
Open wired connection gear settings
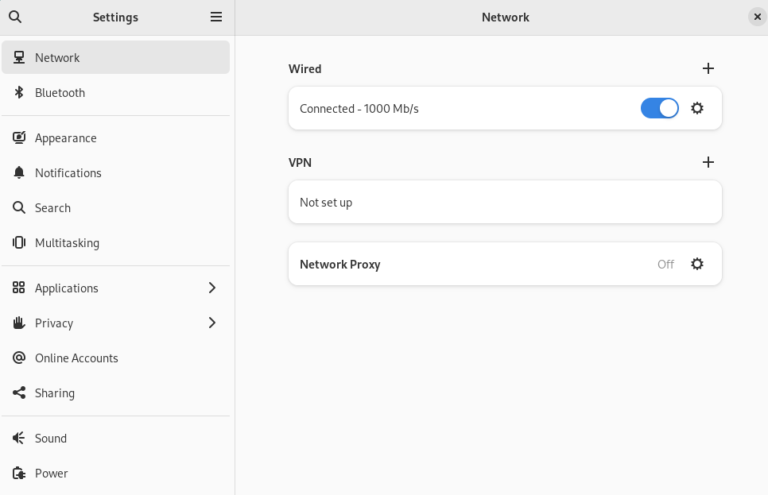pyautogui.click(x=697, y=108)
